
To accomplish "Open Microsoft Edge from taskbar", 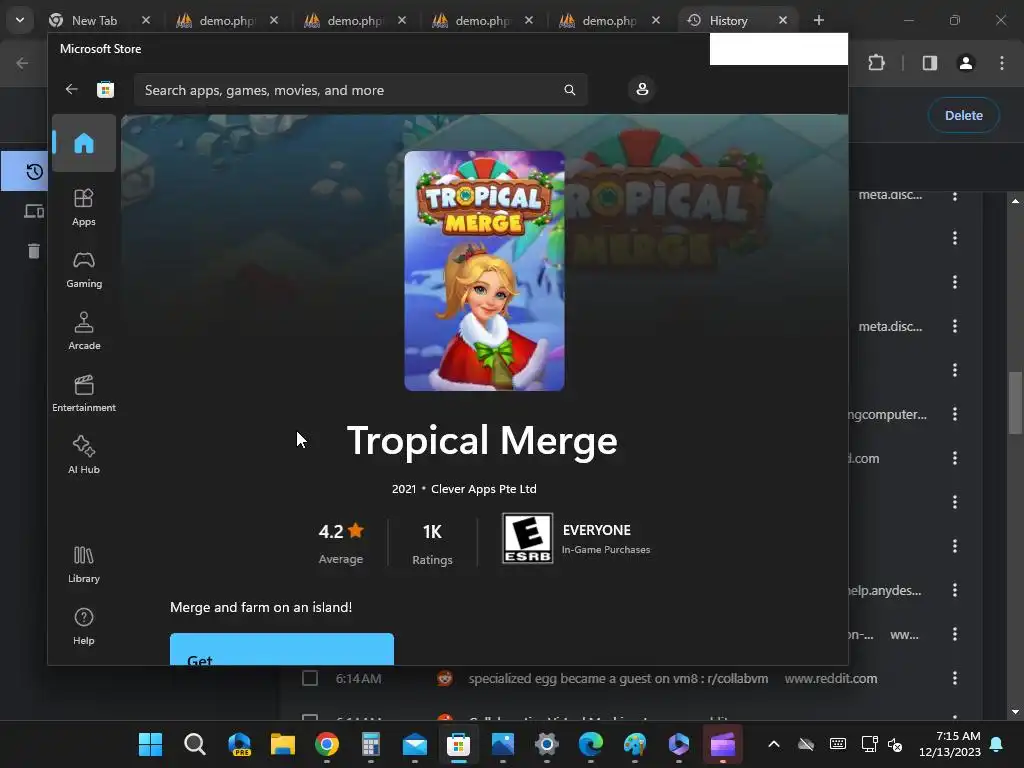I will point(591,744).
